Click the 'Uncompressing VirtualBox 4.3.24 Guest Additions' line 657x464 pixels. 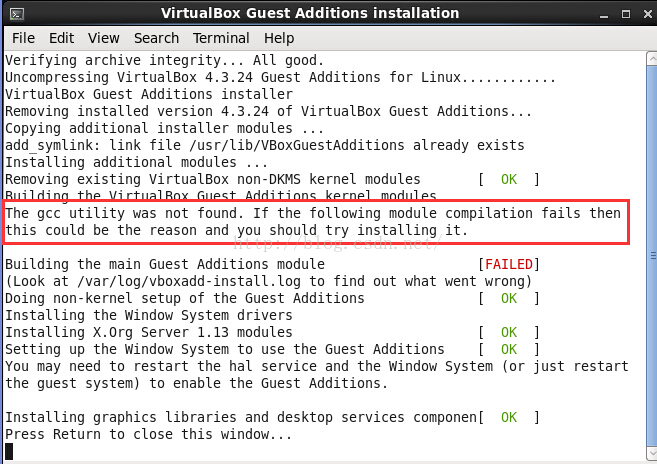[280, 78]
